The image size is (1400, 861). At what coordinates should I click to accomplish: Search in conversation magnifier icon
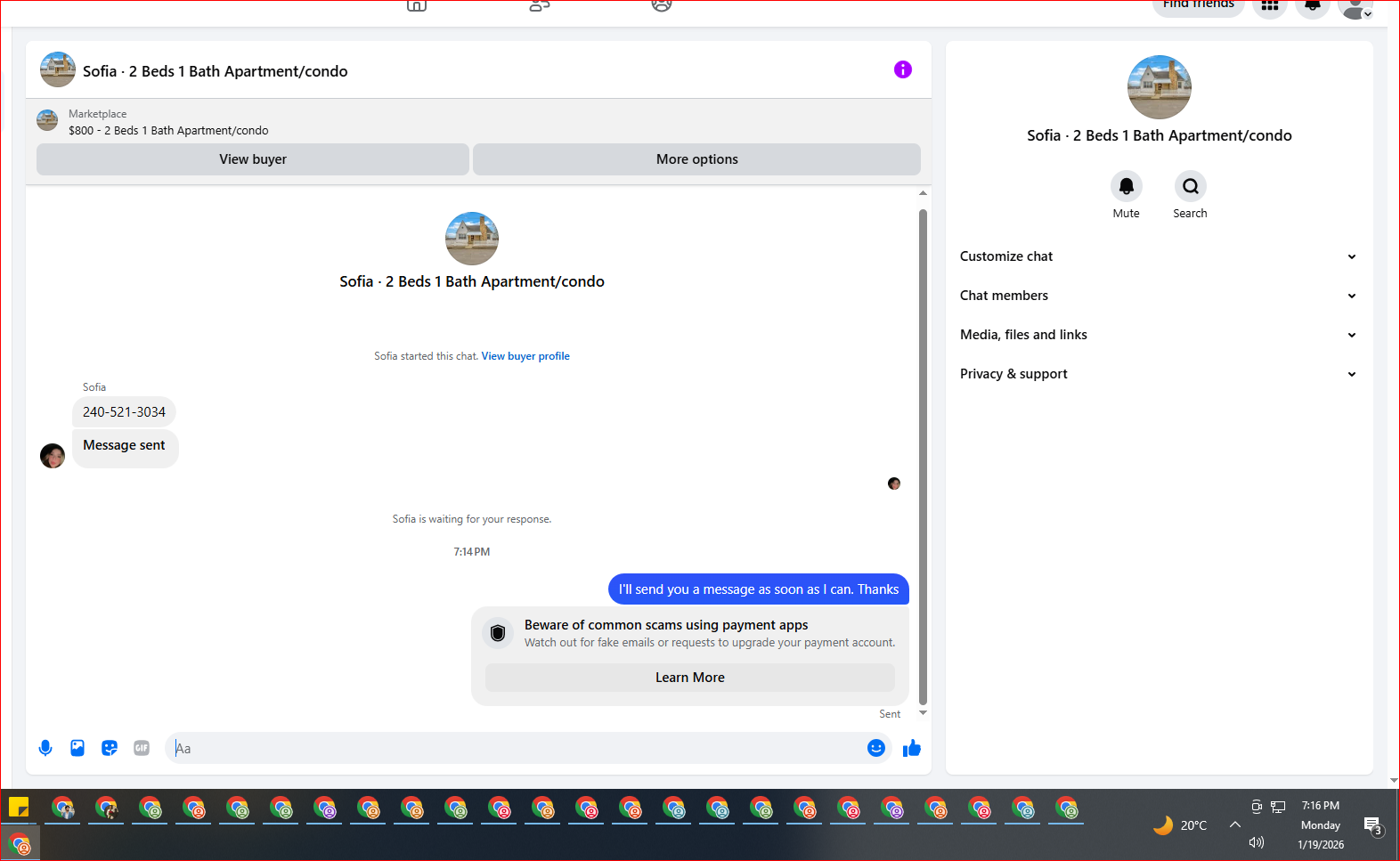pyautogui.click(x=1190, y=186)
